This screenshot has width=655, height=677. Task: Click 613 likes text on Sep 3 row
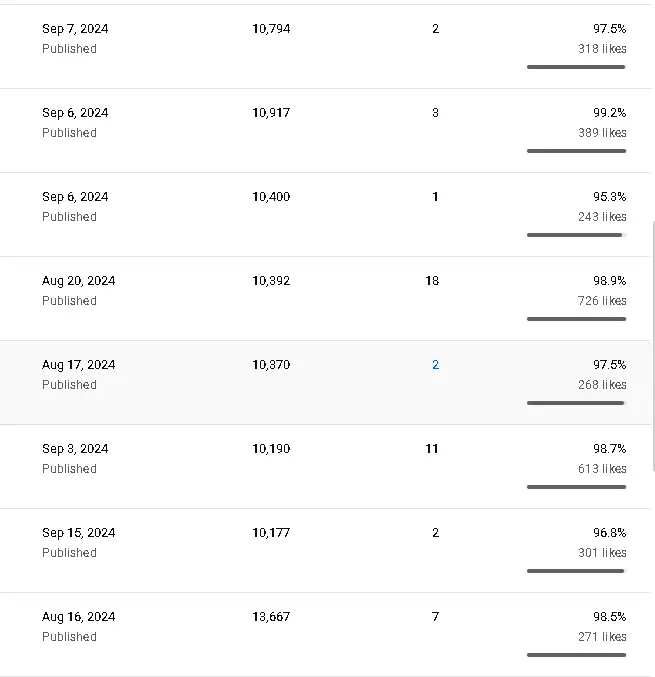(602, 469)
